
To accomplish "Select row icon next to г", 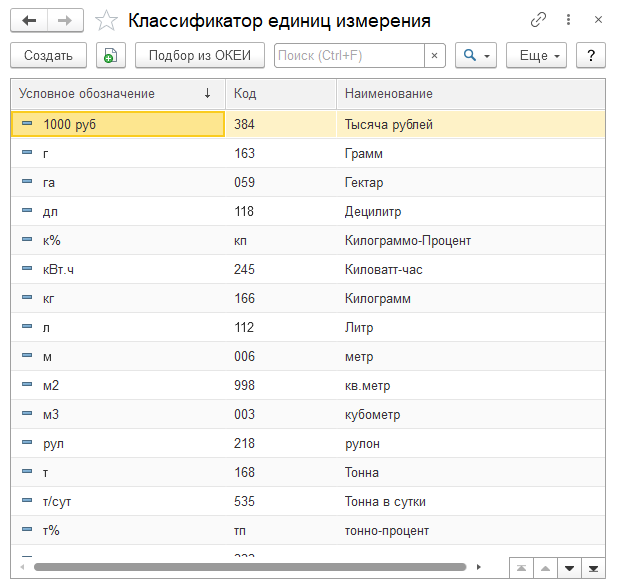I will 27,152.
